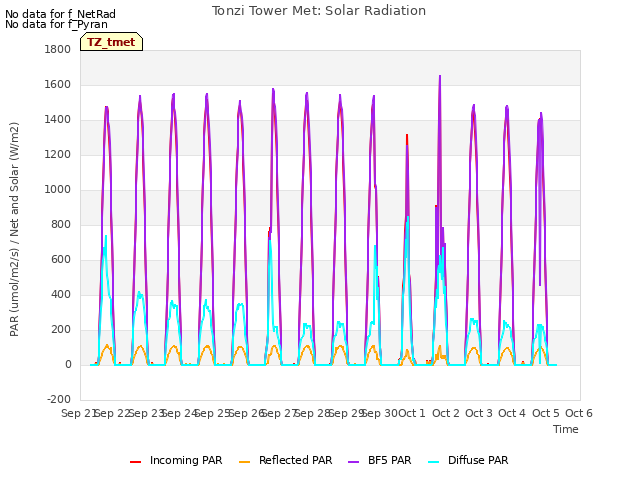
Task: Click the red Incoming PAR legend swatch
Action: (136, 462)
